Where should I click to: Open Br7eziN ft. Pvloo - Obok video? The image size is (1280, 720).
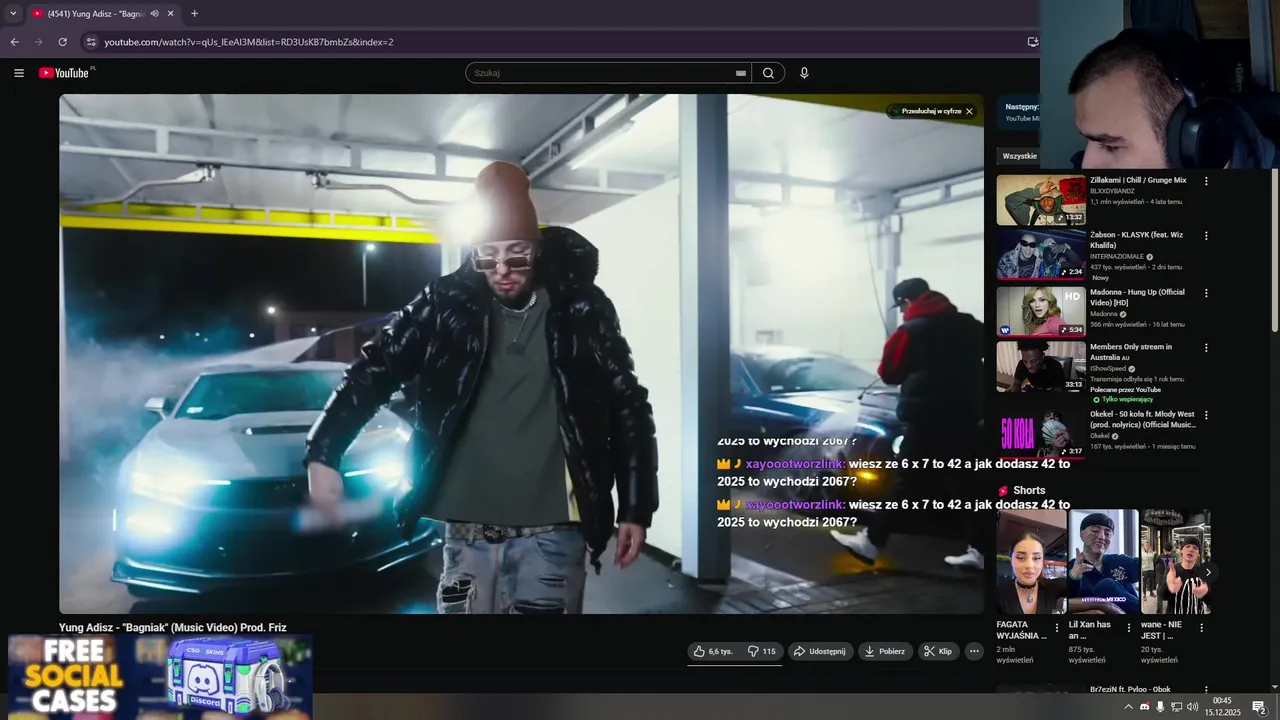[1130, 689]
